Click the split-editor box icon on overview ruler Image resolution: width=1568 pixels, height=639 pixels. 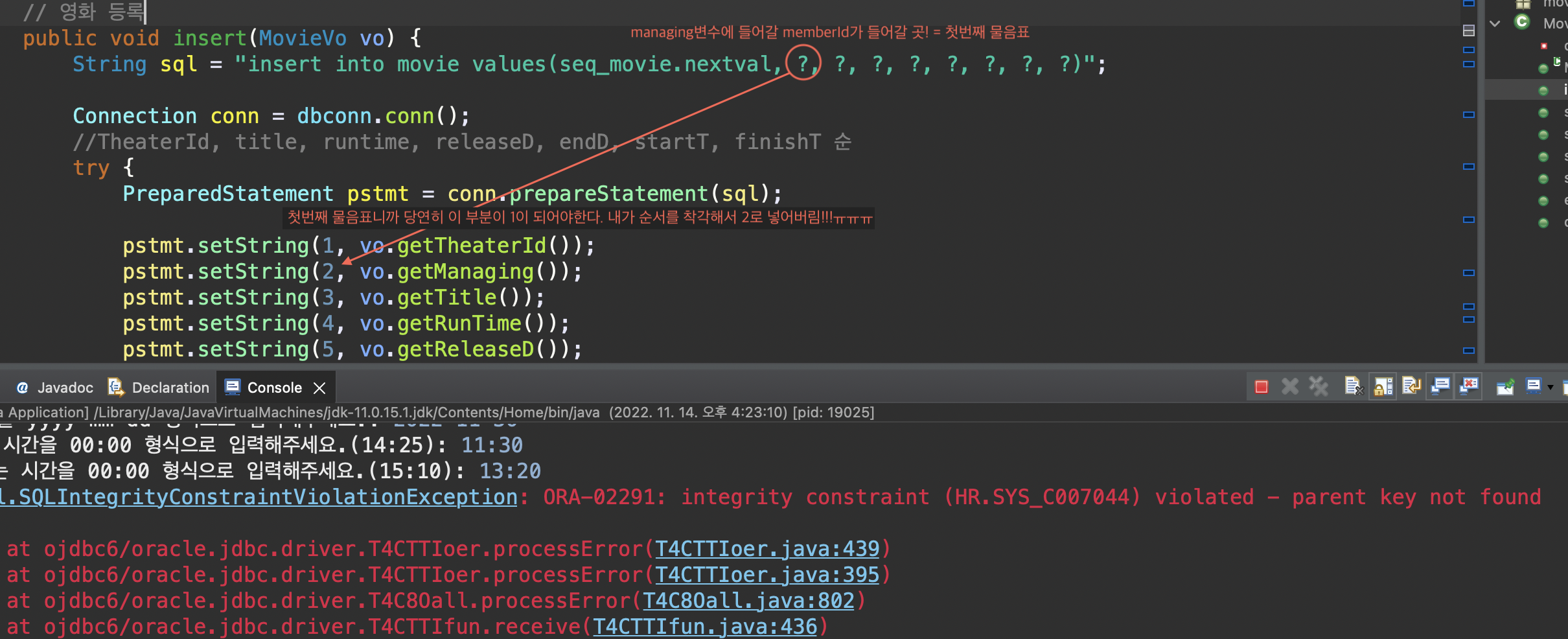pyautogui.click(x=1469, y=30)
